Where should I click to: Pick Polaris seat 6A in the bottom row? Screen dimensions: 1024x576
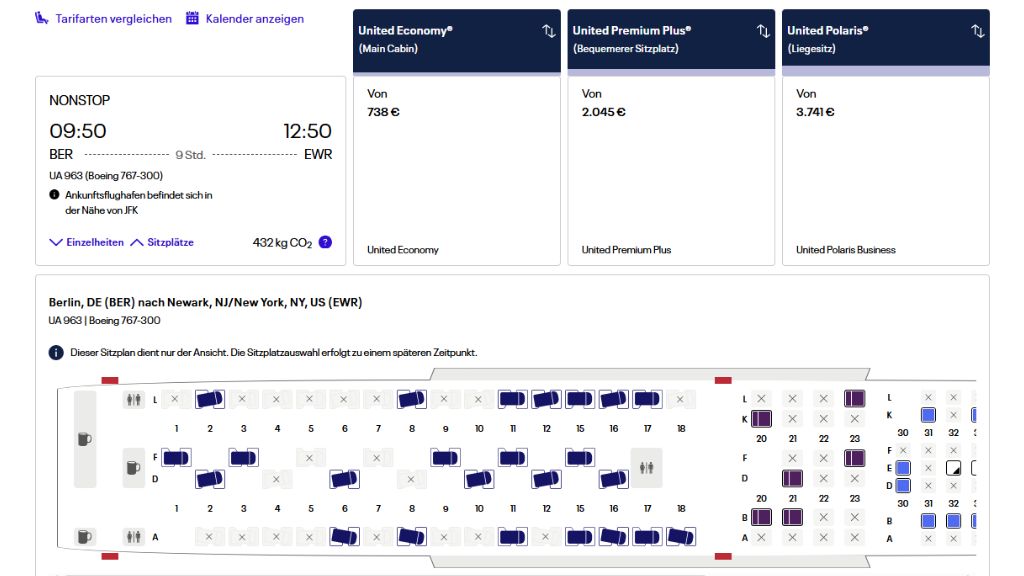[x=345, y=537]
